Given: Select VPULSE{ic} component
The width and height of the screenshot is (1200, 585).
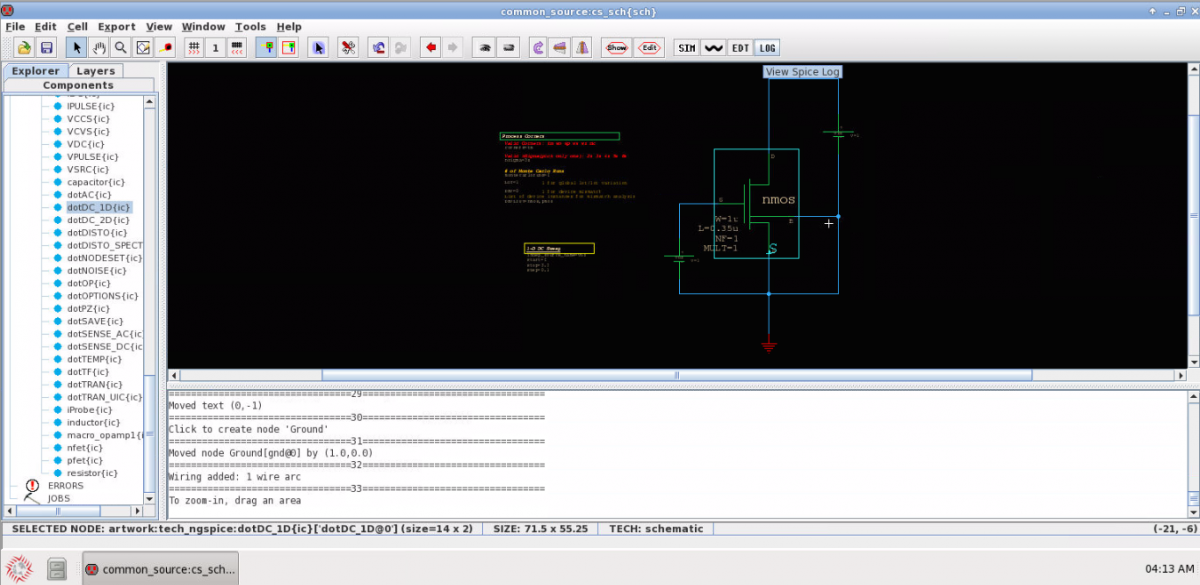Looking at the screenshot, I should tap(92, 156).
